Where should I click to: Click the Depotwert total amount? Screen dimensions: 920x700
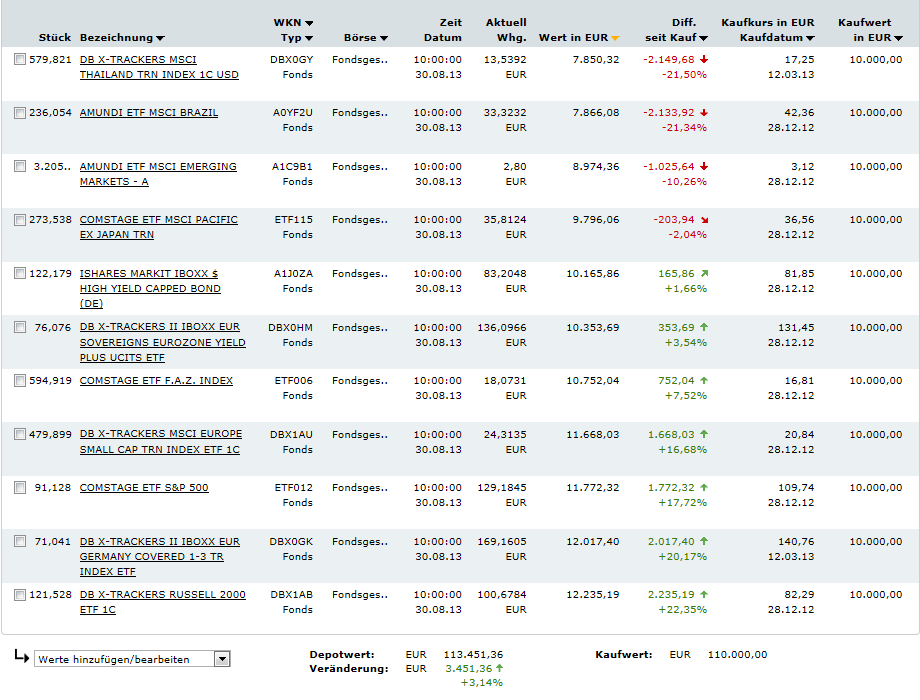473,654
